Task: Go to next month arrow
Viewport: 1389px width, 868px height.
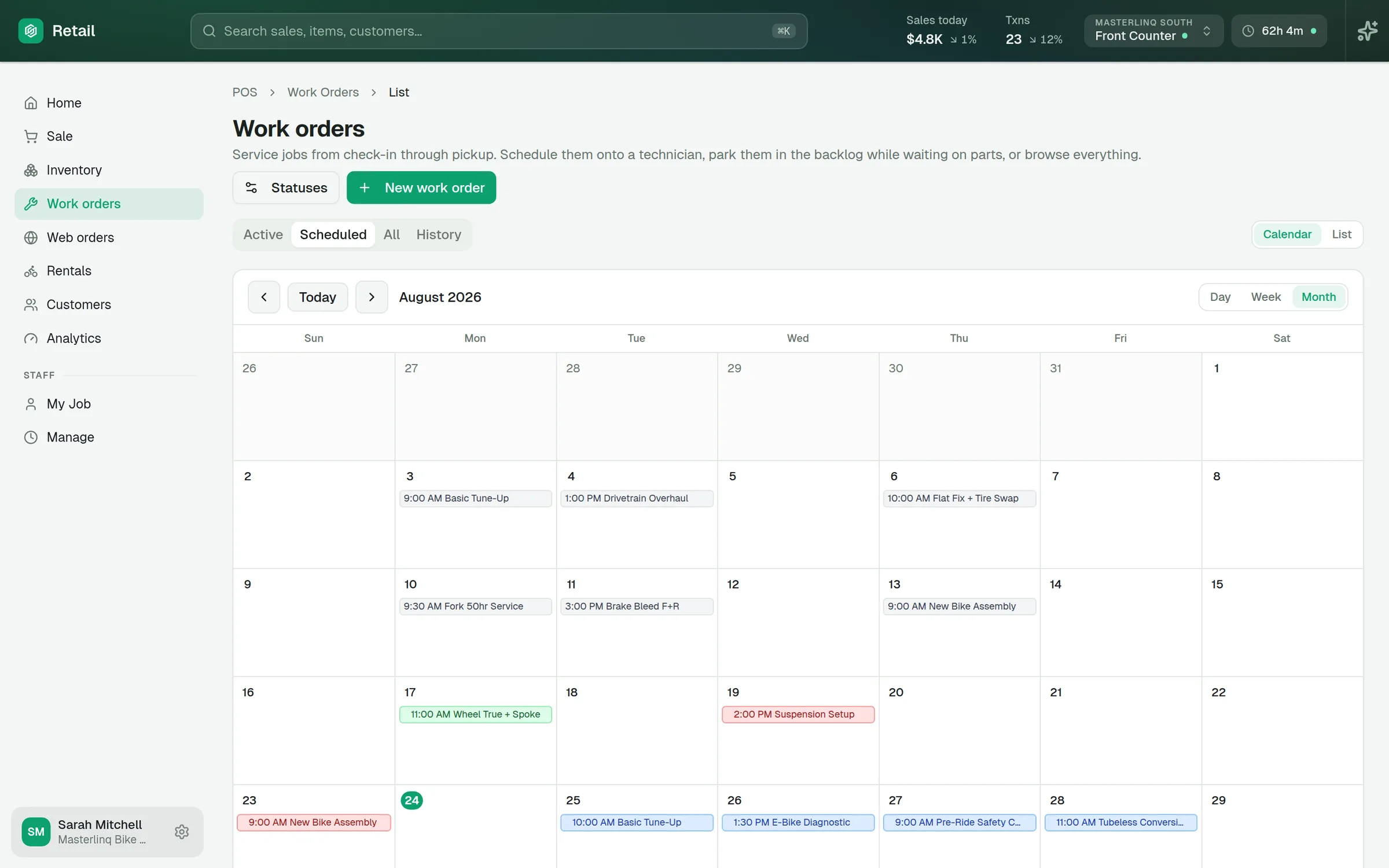Action: click(x=372, y=297)
